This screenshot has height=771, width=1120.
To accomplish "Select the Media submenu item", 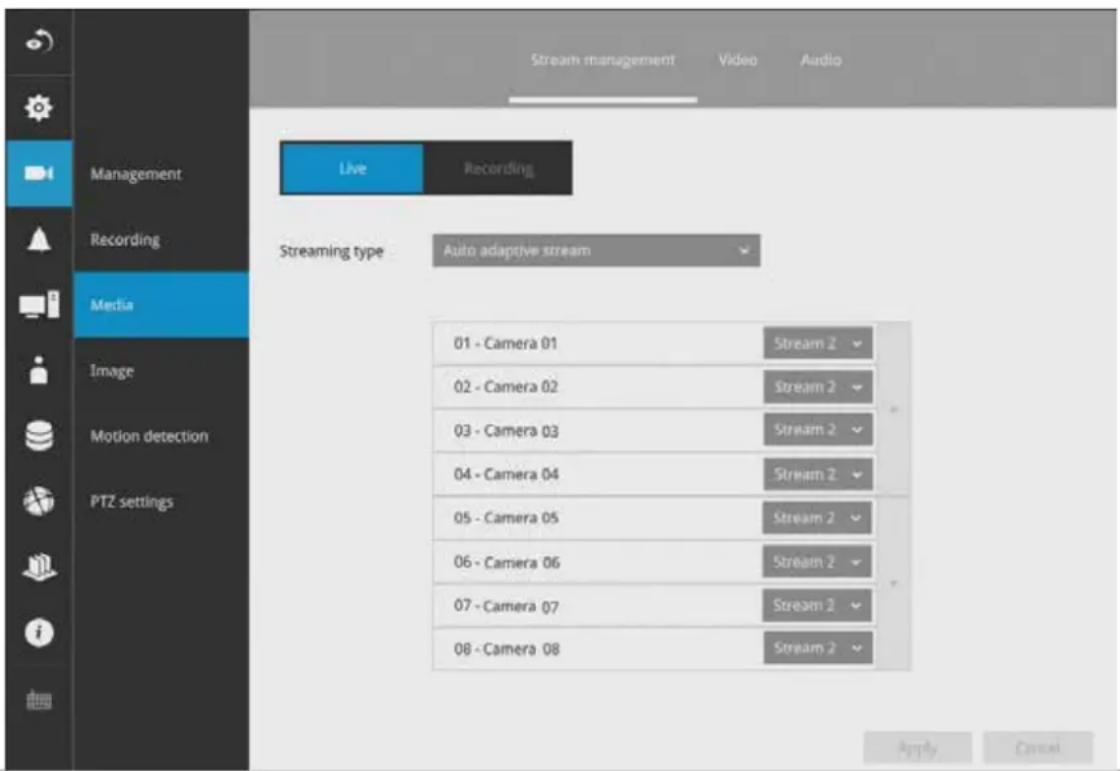I will pos(161,305).
